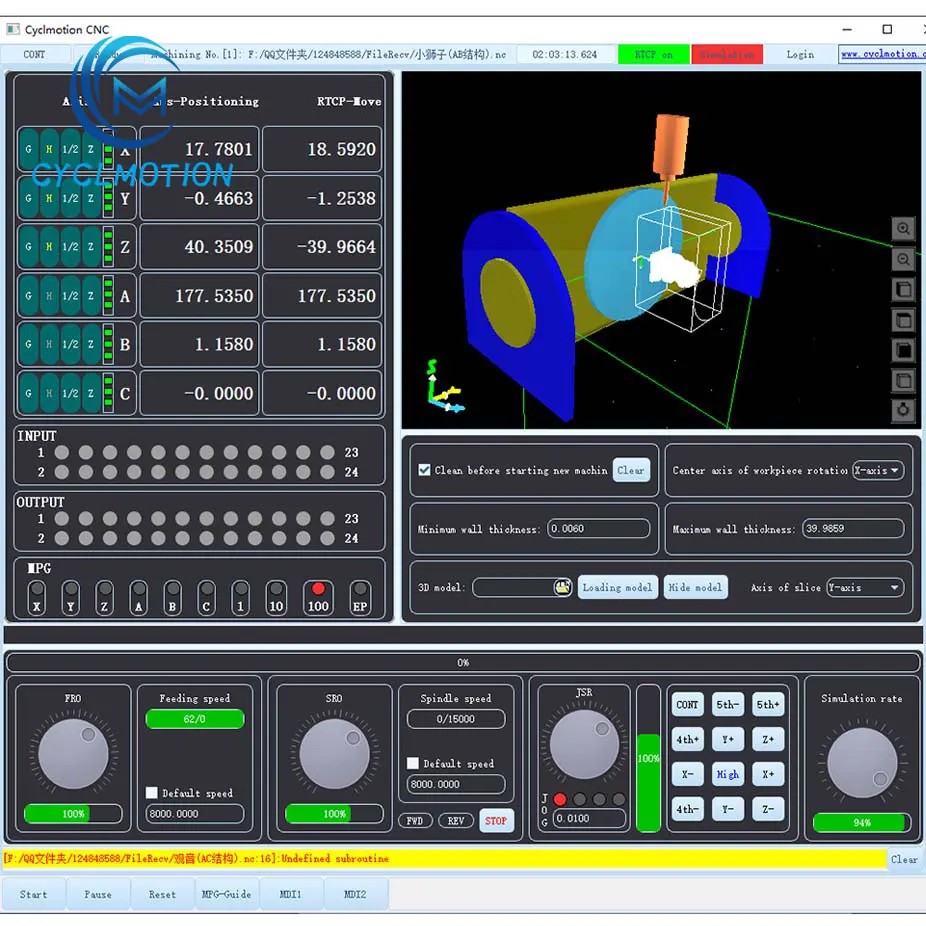The width and height of the screenshot is (926, 926).
Task: Toggle MPG Y axis selector
Action: pos(71,598)
